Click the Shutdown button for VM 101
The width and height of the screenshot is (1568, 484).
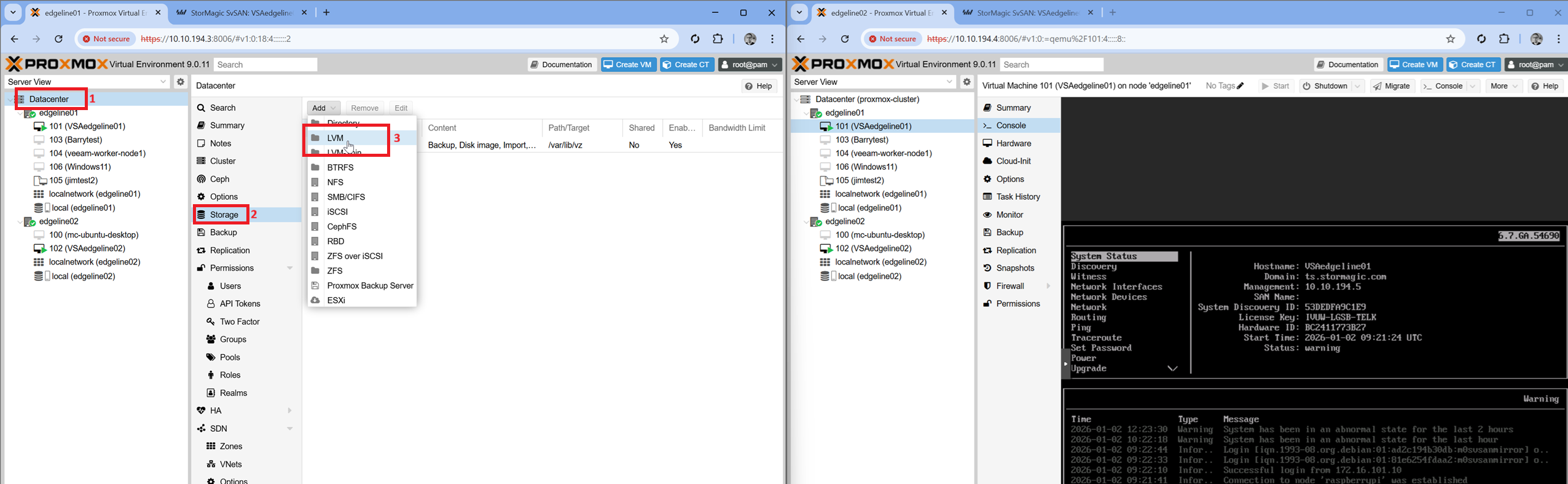coord(1325,86)
